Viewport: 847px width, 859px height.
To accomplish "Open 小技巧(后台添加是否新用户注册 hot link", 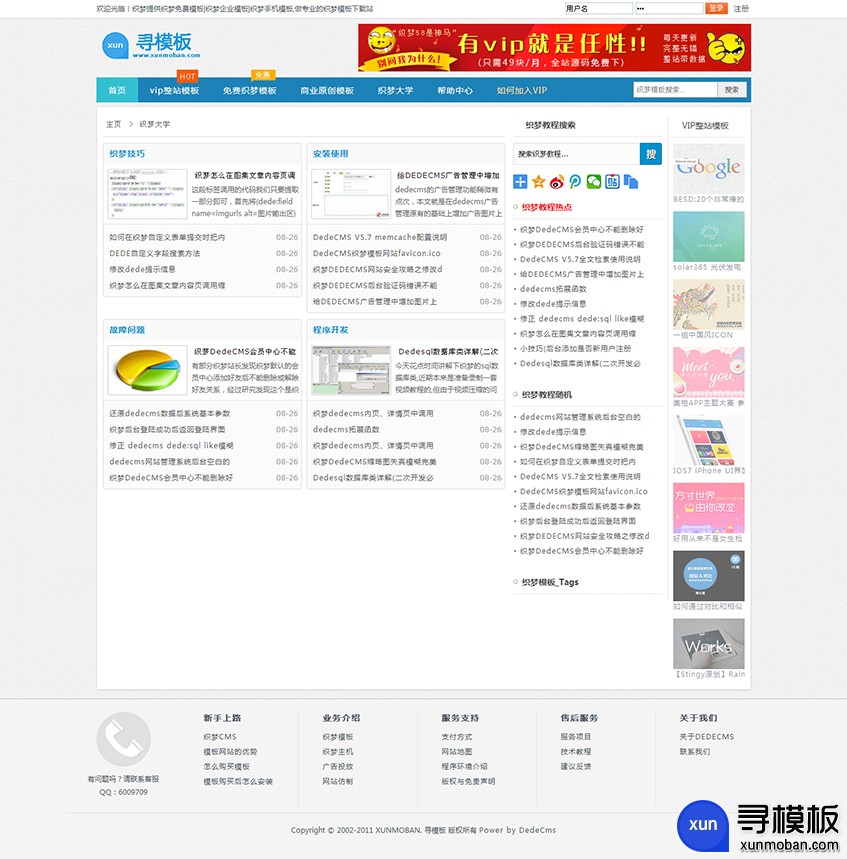I will coord(575,348).
